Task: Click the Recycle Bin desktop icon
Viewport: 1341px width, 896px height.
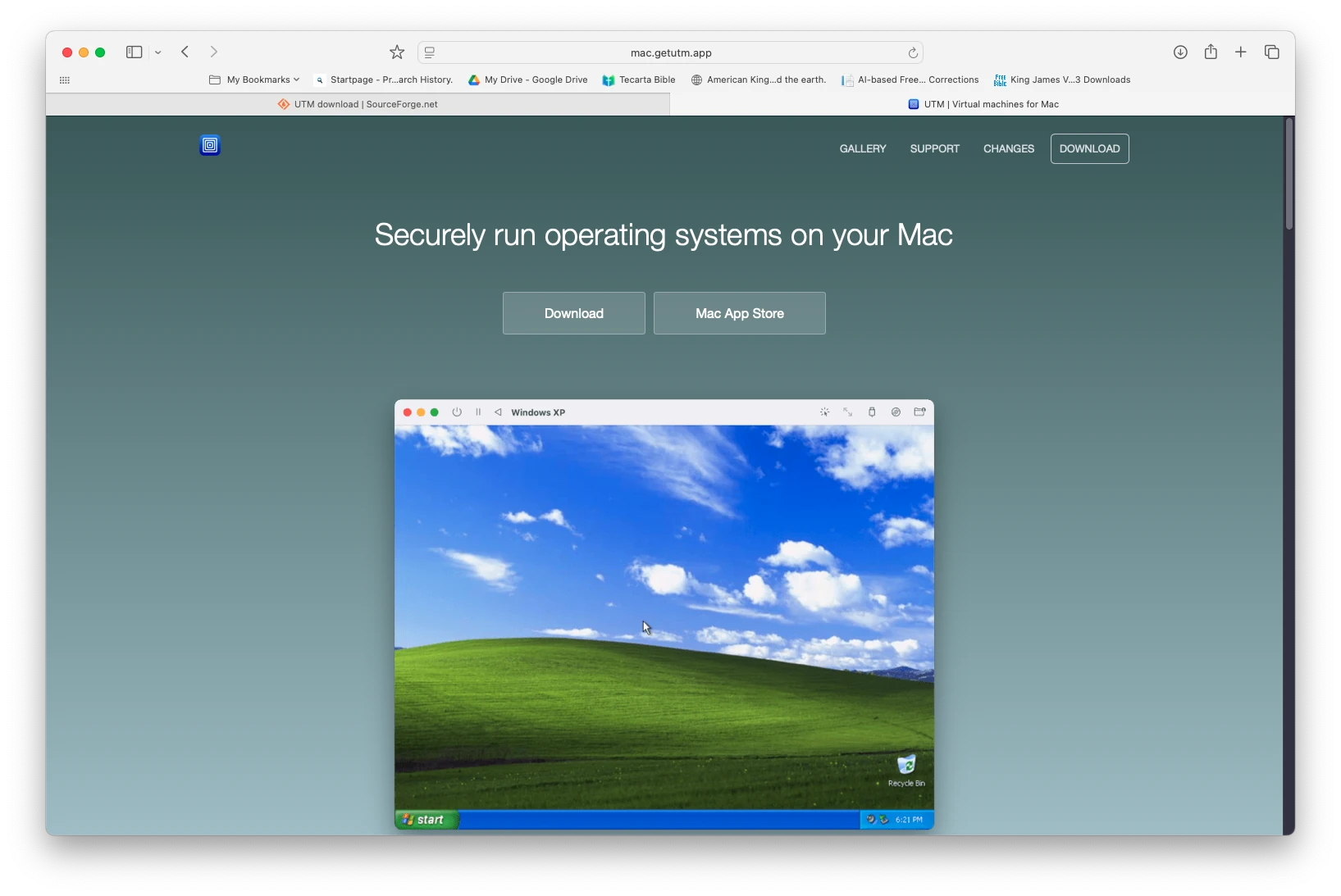Action: (906, 771)
